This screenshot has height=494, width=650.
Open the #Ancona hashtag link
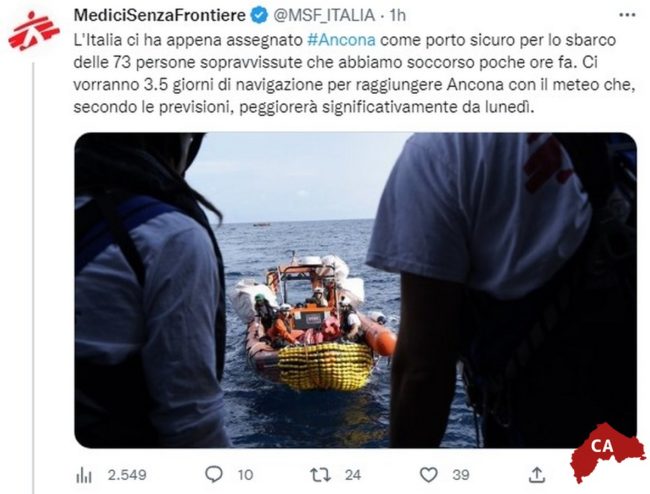pyautogui.click(x=342, y=40)
